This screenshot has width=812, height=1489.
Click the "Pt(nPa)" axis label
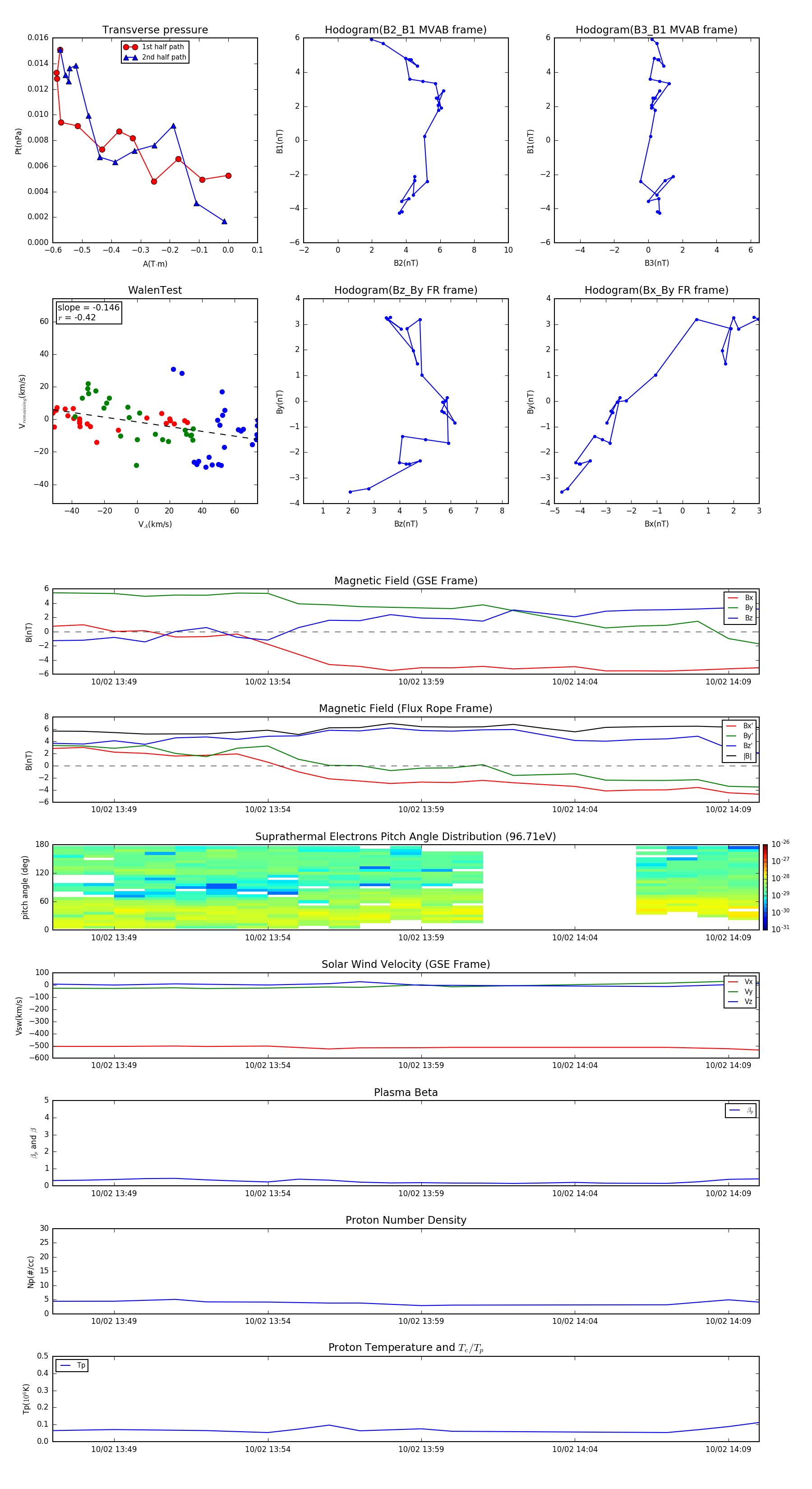tap(18, 141)
